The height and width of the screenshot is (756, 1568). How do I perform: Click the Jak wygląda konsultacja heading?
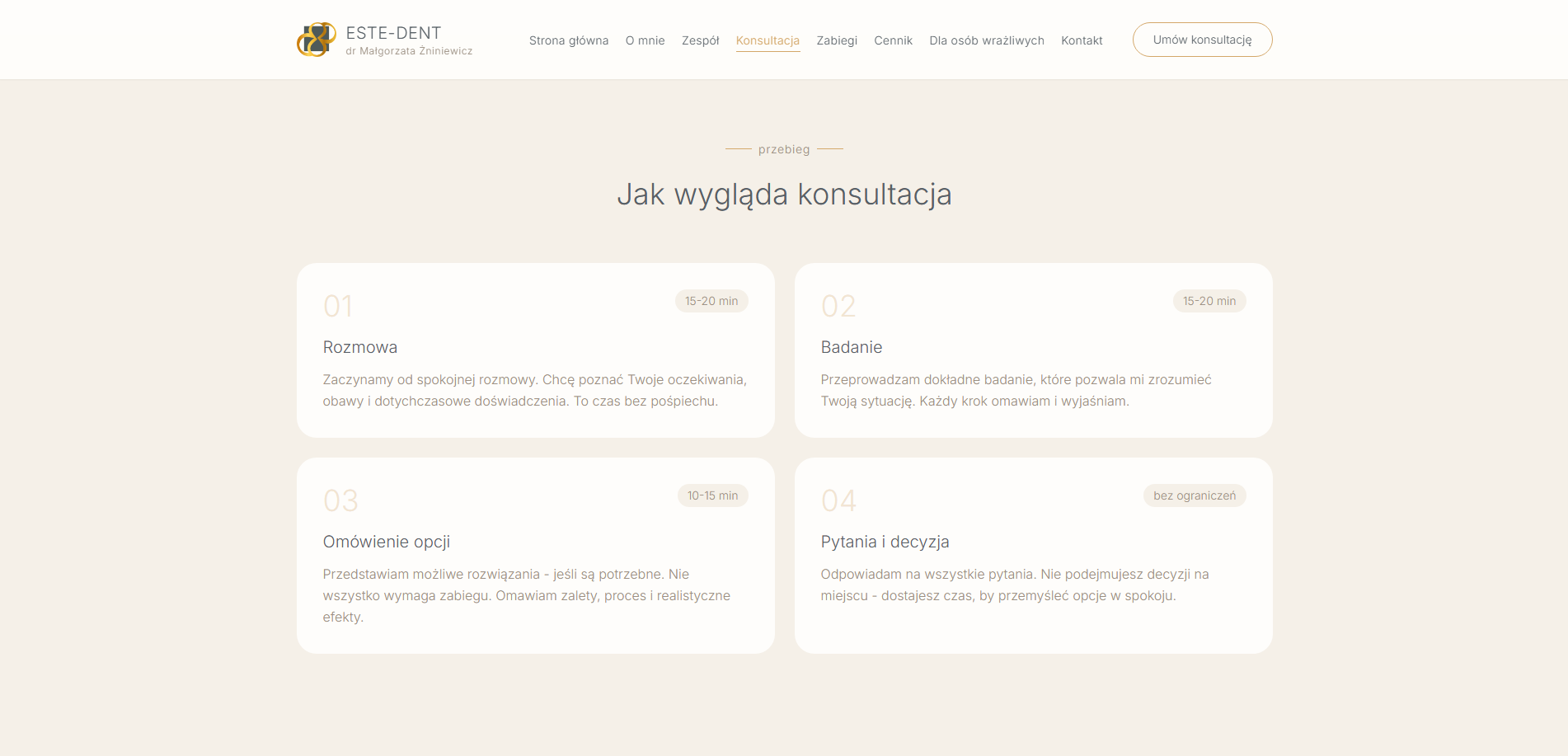(784, 195)
